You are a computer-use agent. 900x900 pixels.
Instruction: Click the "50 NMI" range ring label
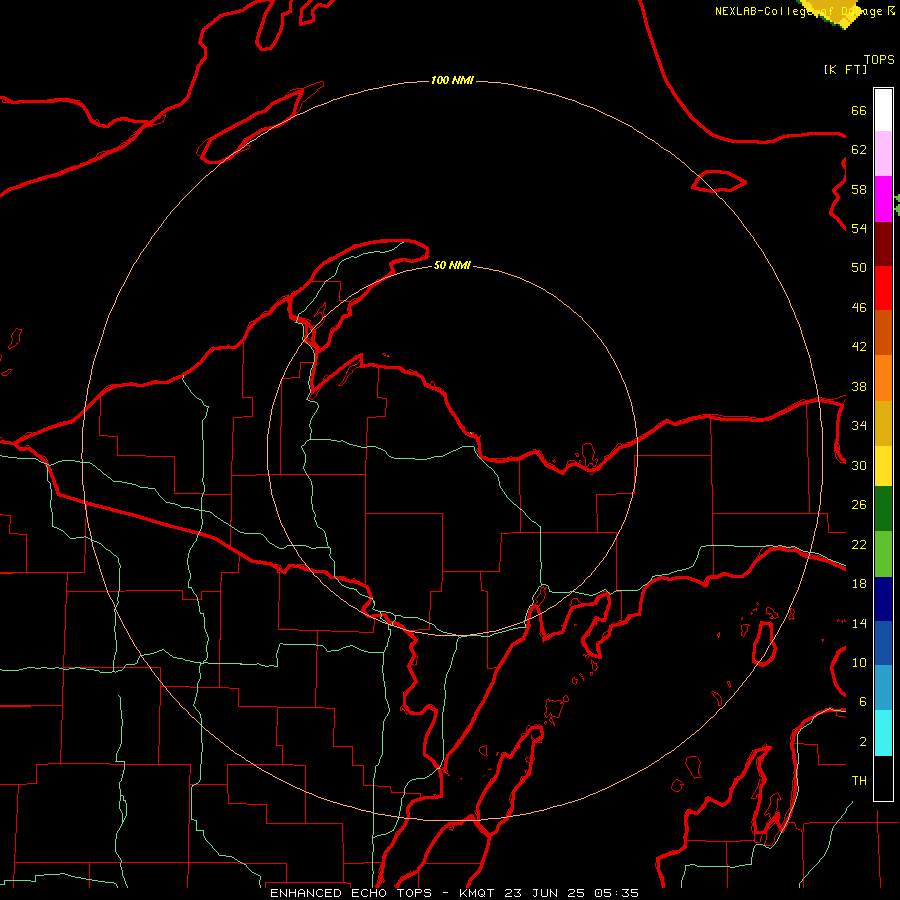point(452,265)
